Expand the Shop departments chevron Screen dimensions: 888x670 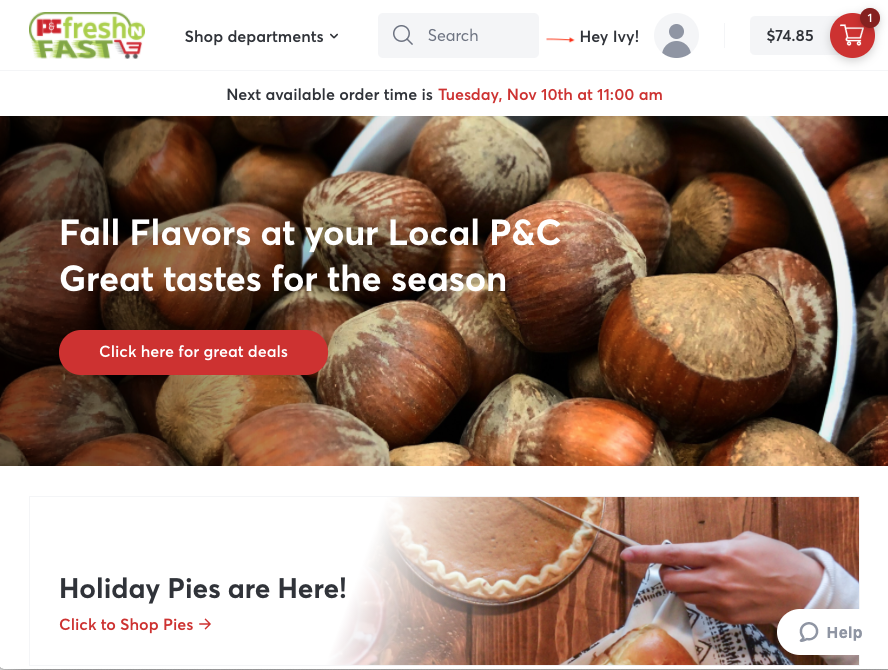(x=334, y=36)
